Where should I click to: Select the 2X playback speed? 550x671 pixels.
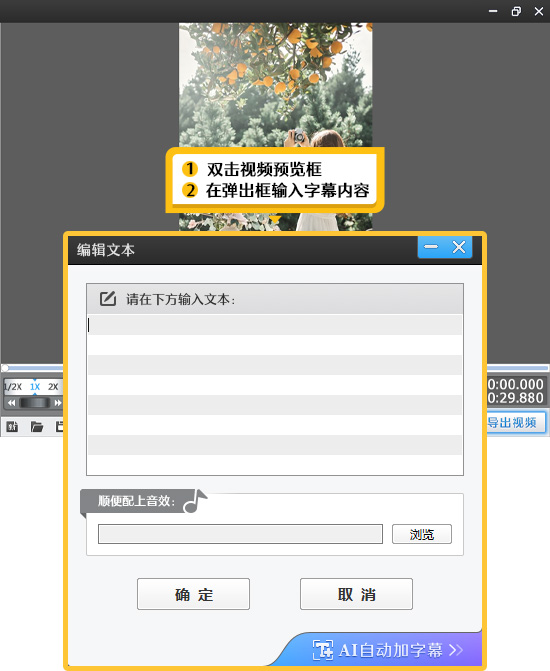pyautogui.click(x=53, y=387)
